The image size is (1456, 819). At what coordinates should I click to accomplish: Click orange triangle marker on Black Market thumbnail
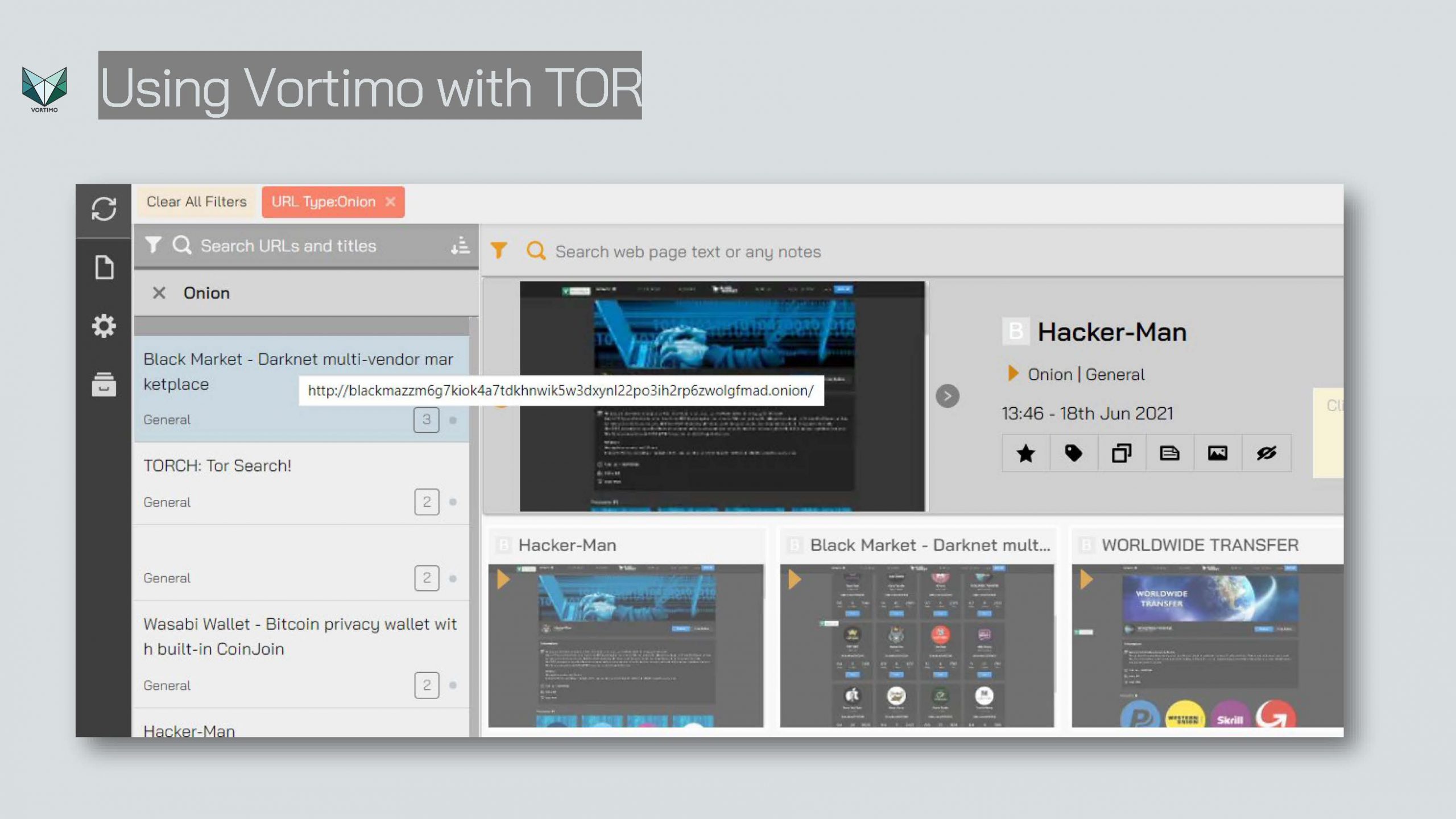point(795,580)
